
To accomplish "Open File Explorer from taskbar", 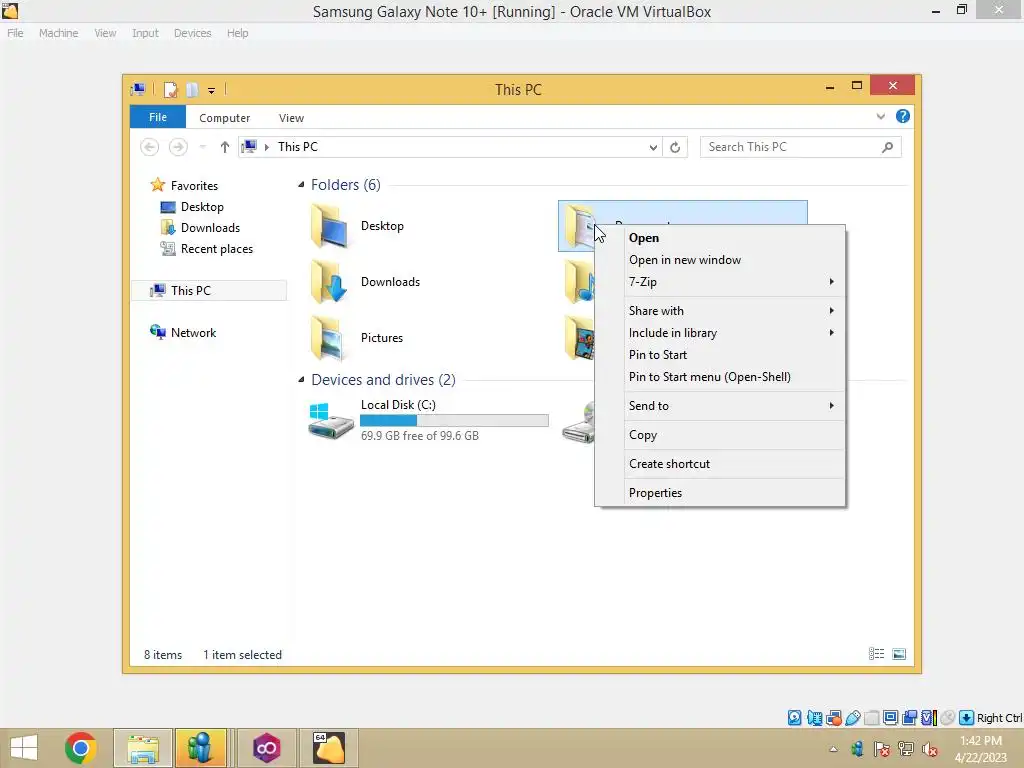I will pyautogui.click(x=143, y=748).
